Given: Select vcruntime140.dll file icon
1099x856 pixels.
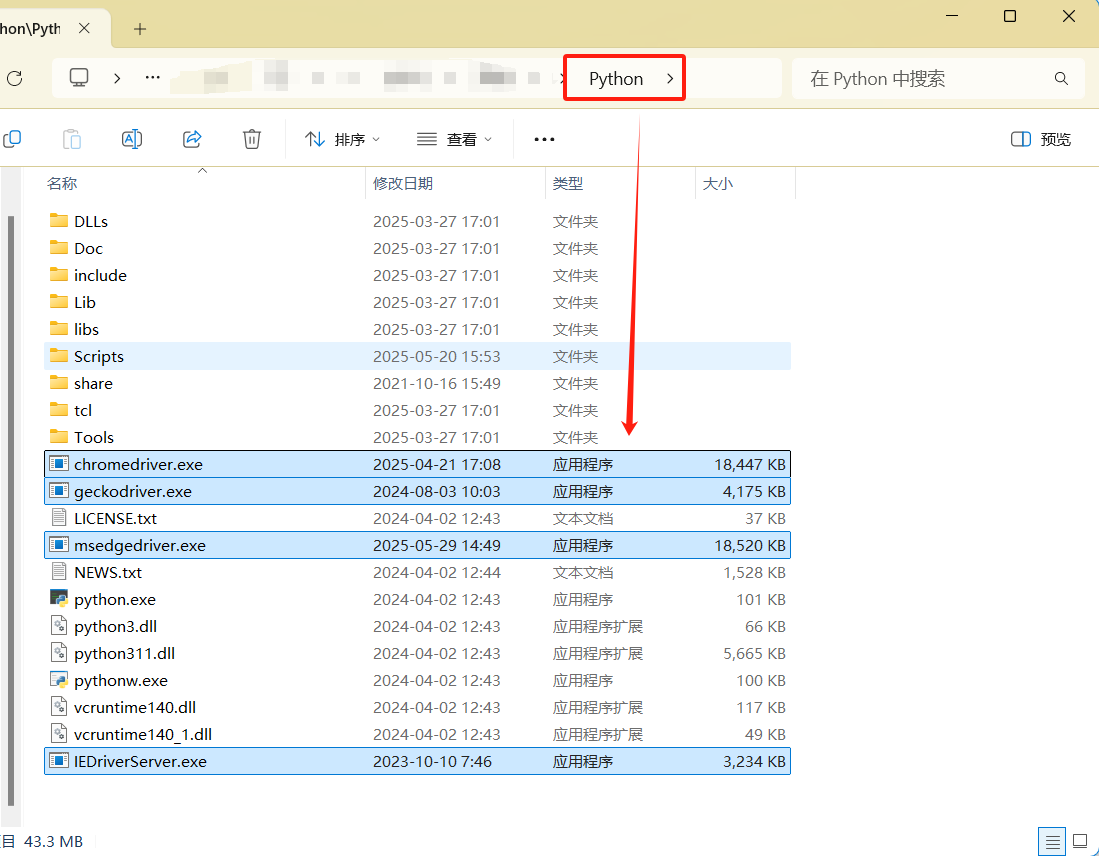Looking at the screenshot, I should coord(60,707).
